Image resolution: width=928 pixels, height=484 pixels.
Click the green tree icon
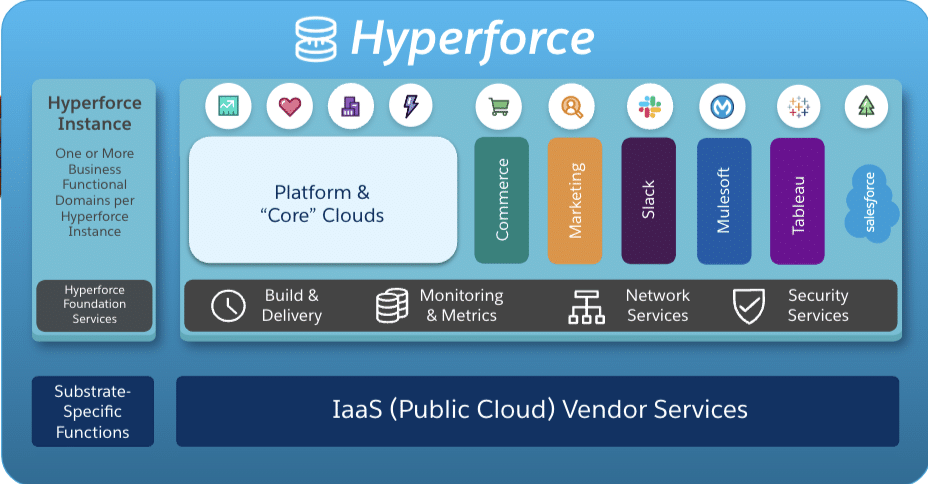click(x=866, y=106)
